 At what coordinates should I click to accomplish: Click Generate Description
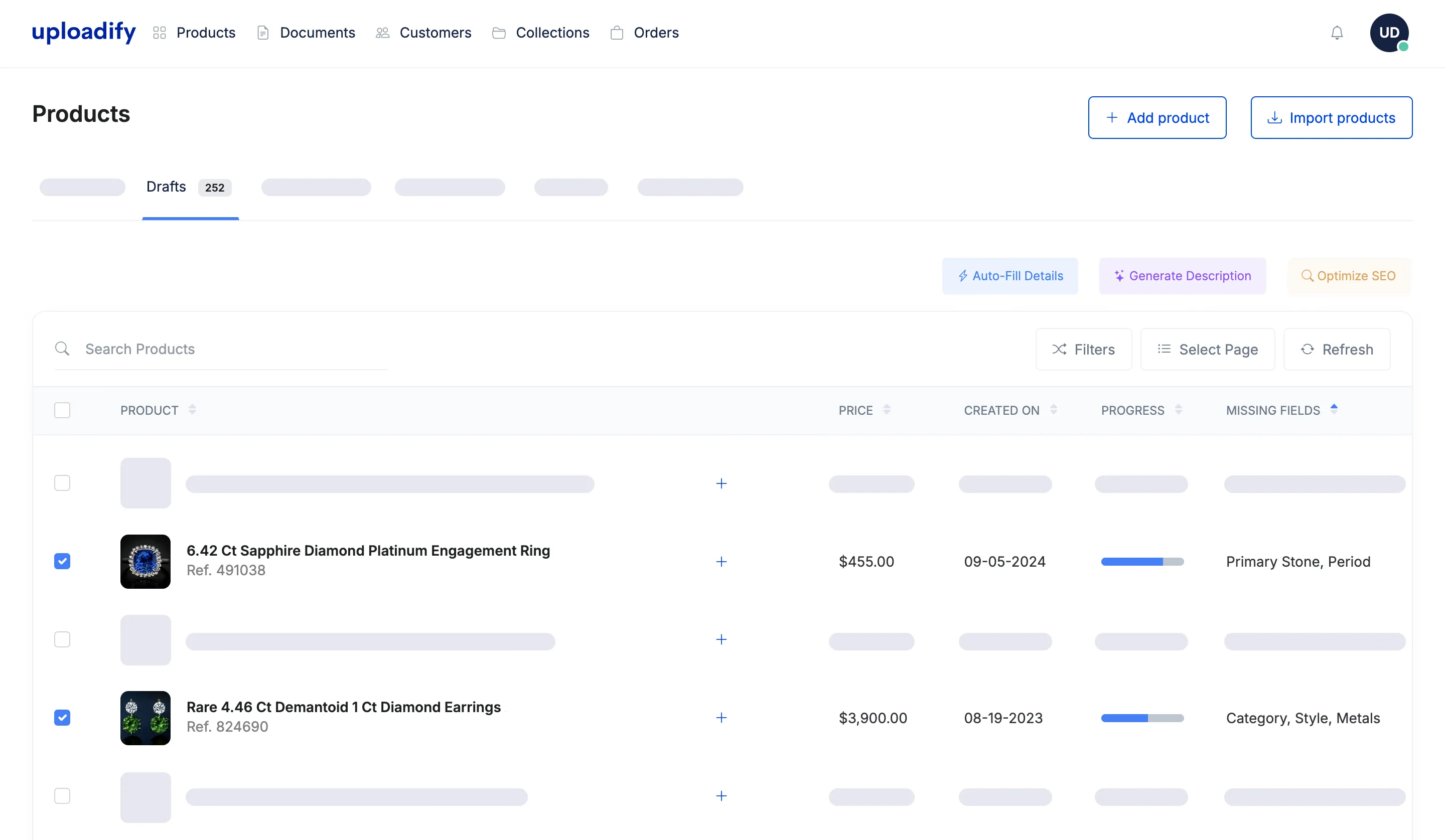1182,276
